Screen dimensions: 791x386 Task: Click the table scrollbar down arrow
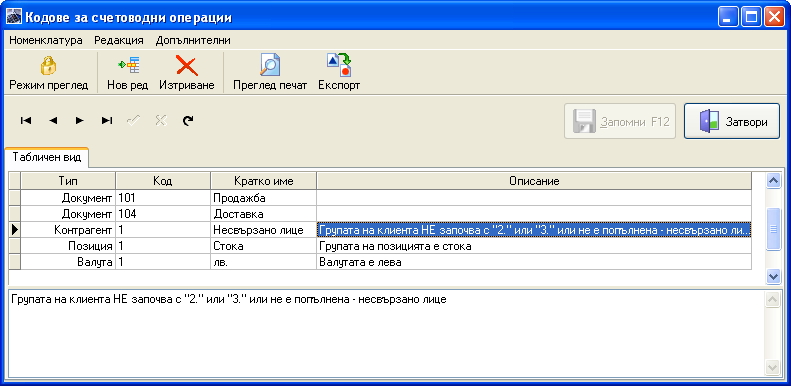point(773,276)
